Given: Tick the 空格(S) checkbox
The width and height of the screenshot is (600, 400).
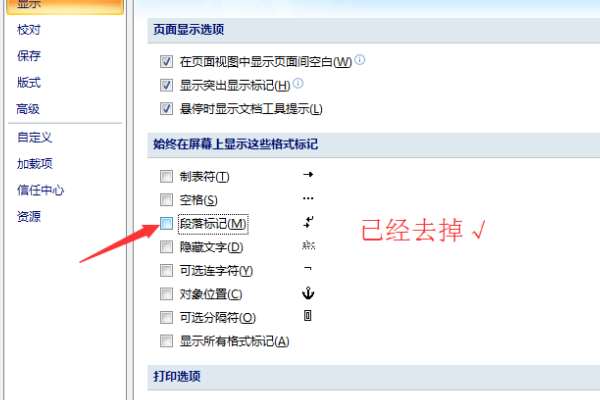Looking at the screenshot, I should pyautogui.click(x=166, y=199).
